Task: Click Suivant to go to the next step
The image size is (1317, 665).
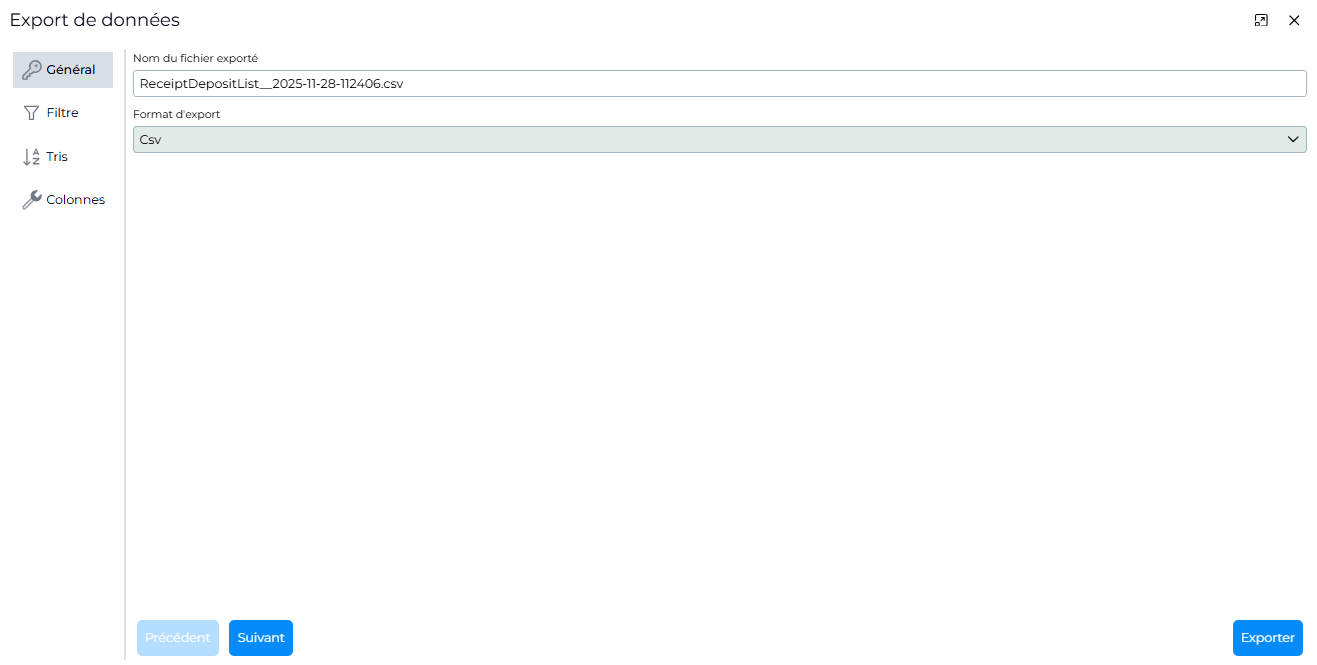Action: coord(261,638)
